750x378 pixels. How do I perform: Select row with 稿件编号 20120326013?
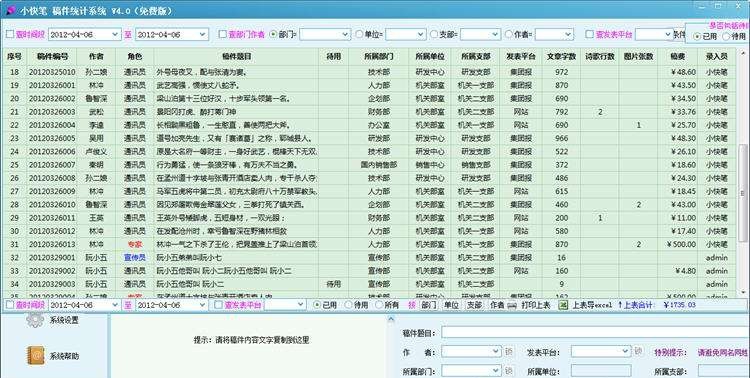click(x=368, y=244)
